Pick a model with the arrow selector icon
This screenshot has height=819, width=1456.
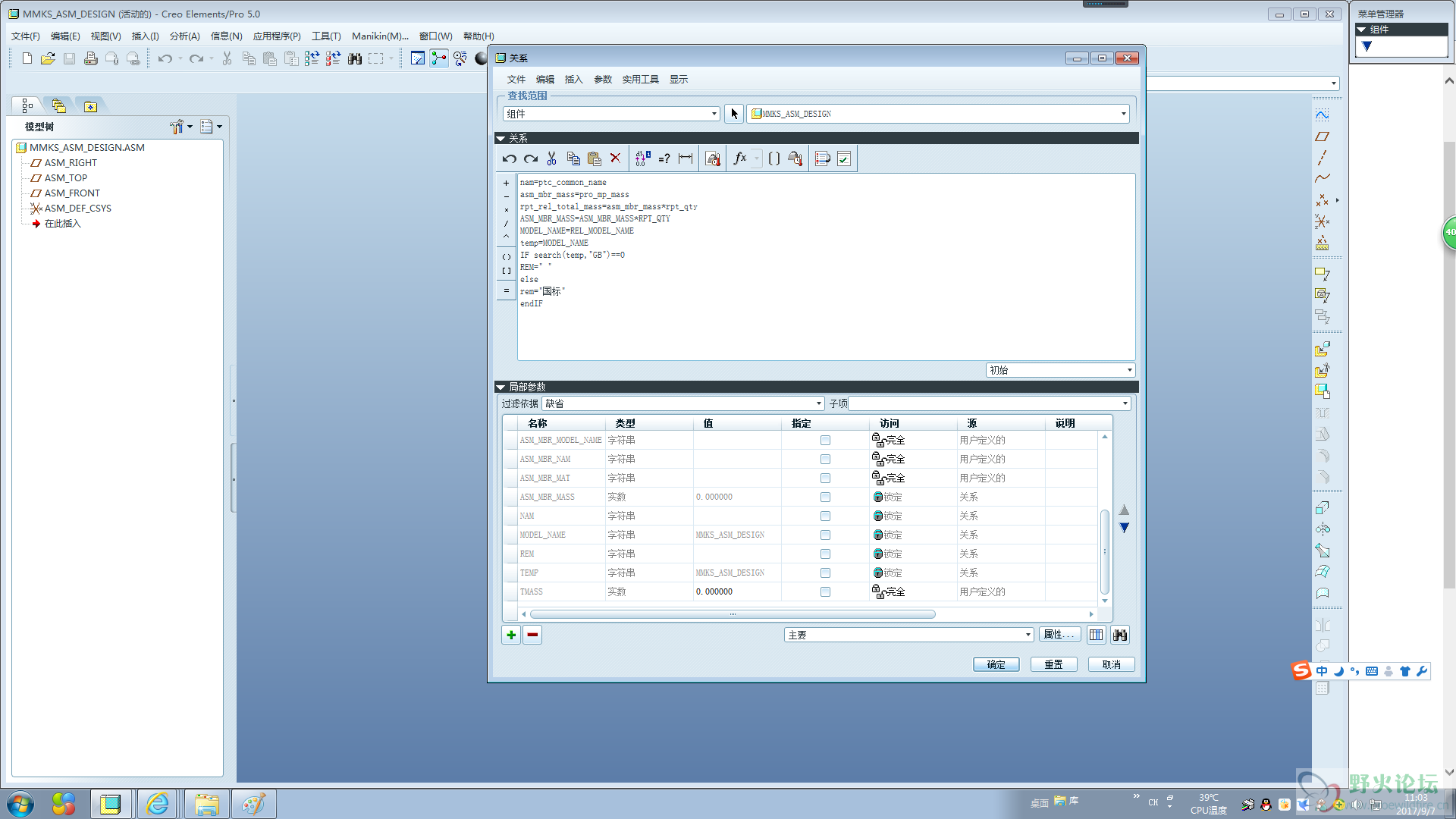[x=734, y=114]
